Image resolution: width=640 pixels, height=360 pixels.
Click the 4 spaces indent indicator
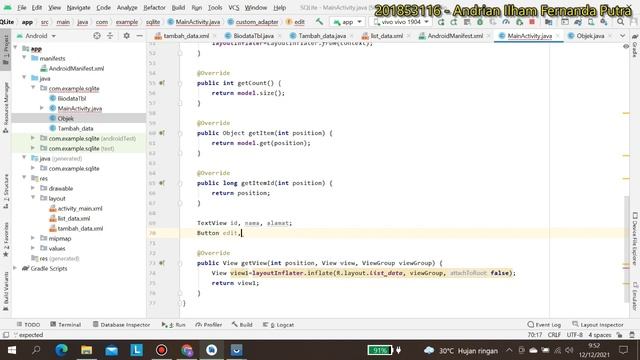coord(600,335)
